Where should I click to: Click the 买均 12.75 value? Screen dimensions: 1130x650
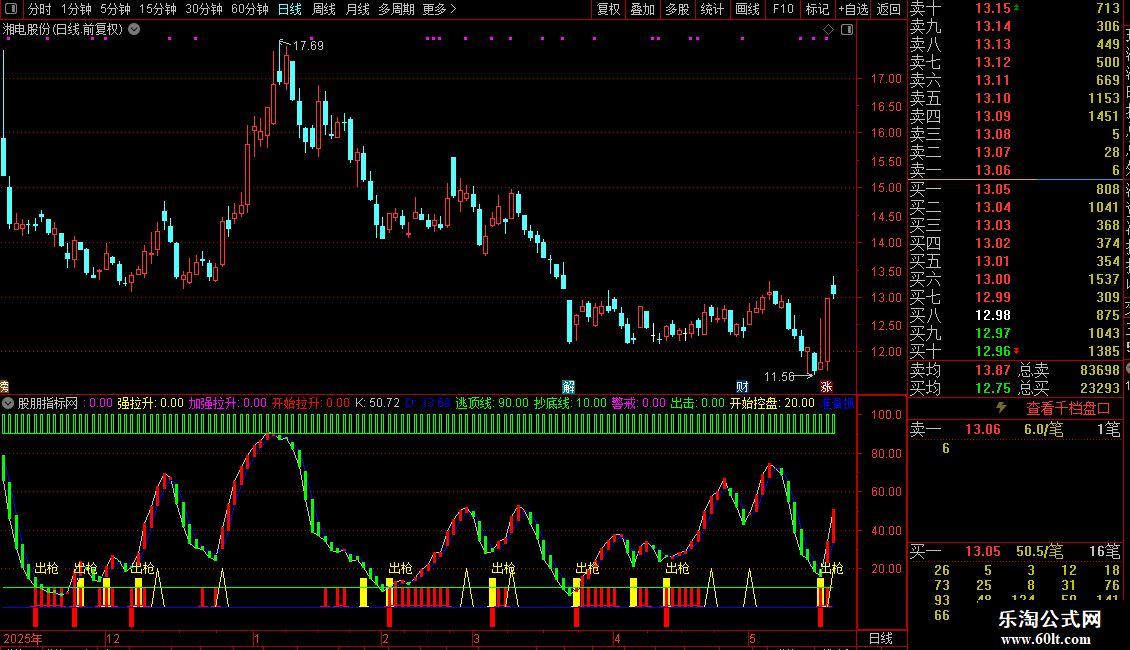tap(992, 388)
